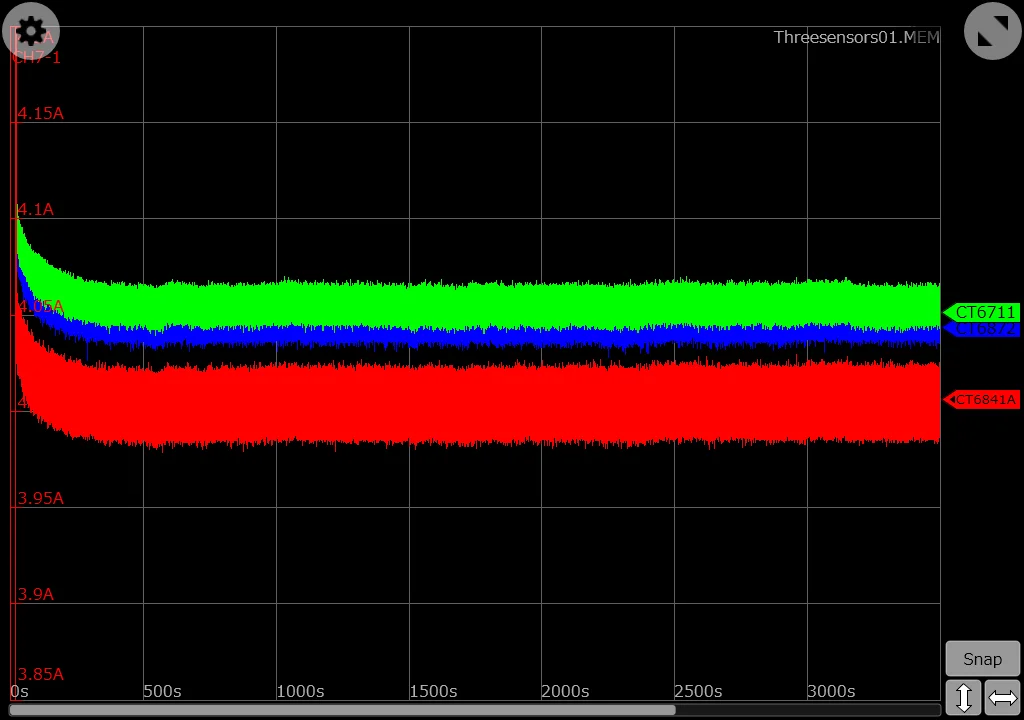Viewport: 1024px width, 720px height.
Task: Click the 3.95A vertical axis label
Action: pyautogui.click(x=41, y=498)
